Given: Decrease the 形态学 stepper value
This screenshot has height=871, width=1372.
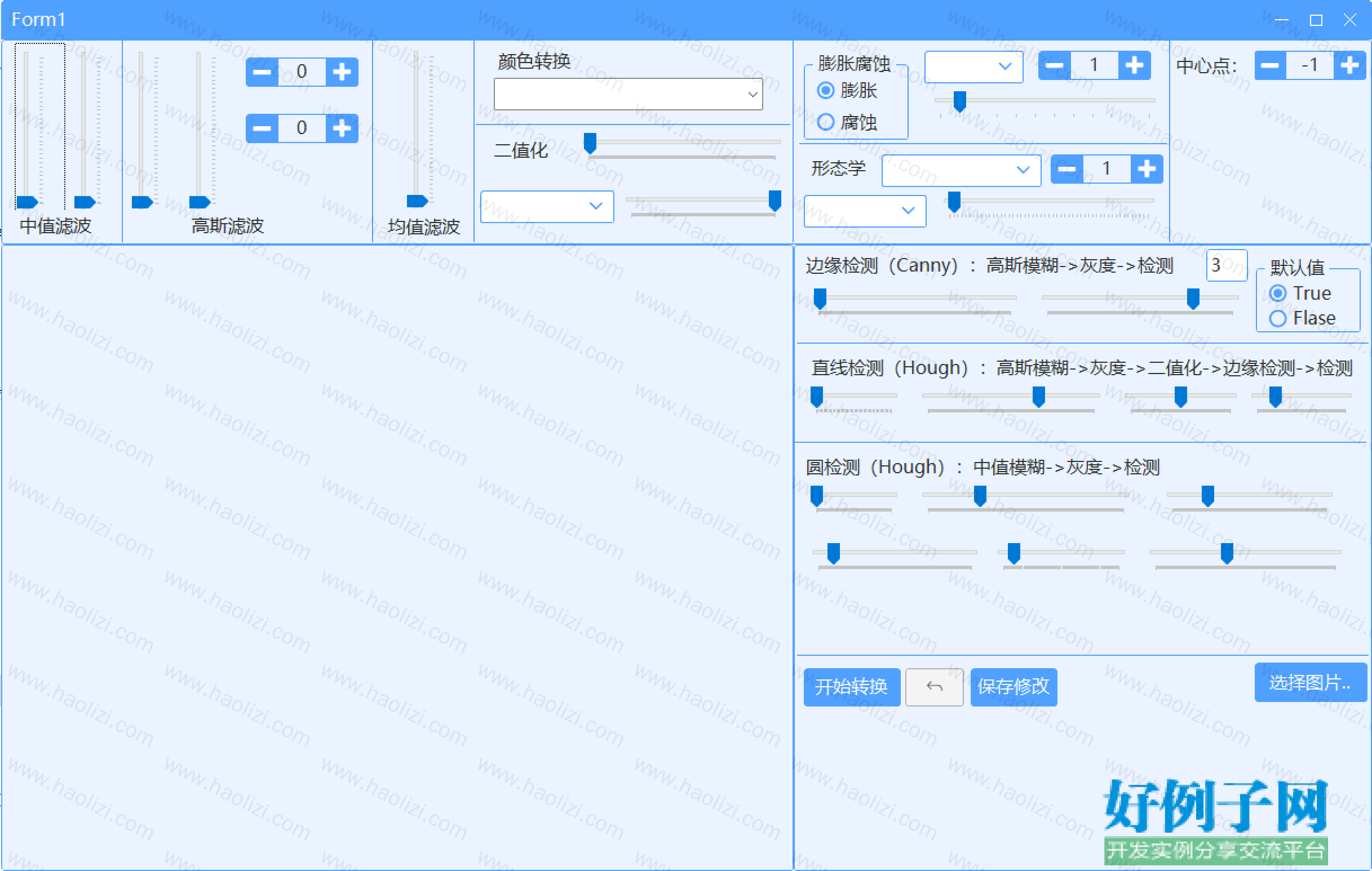Looking at the screenshot, I should 1067,169.
